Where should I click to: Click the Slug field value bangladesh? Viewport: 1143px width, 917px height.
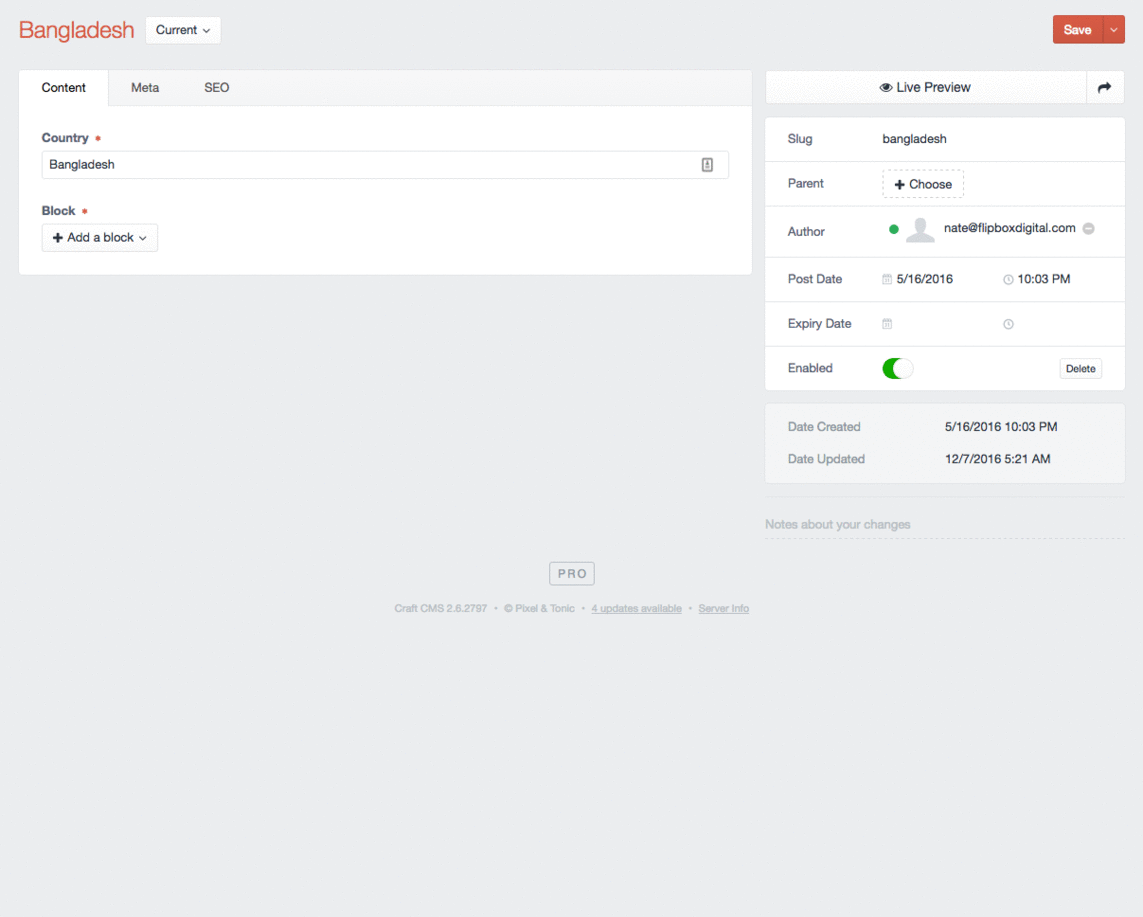coord(914,138)
